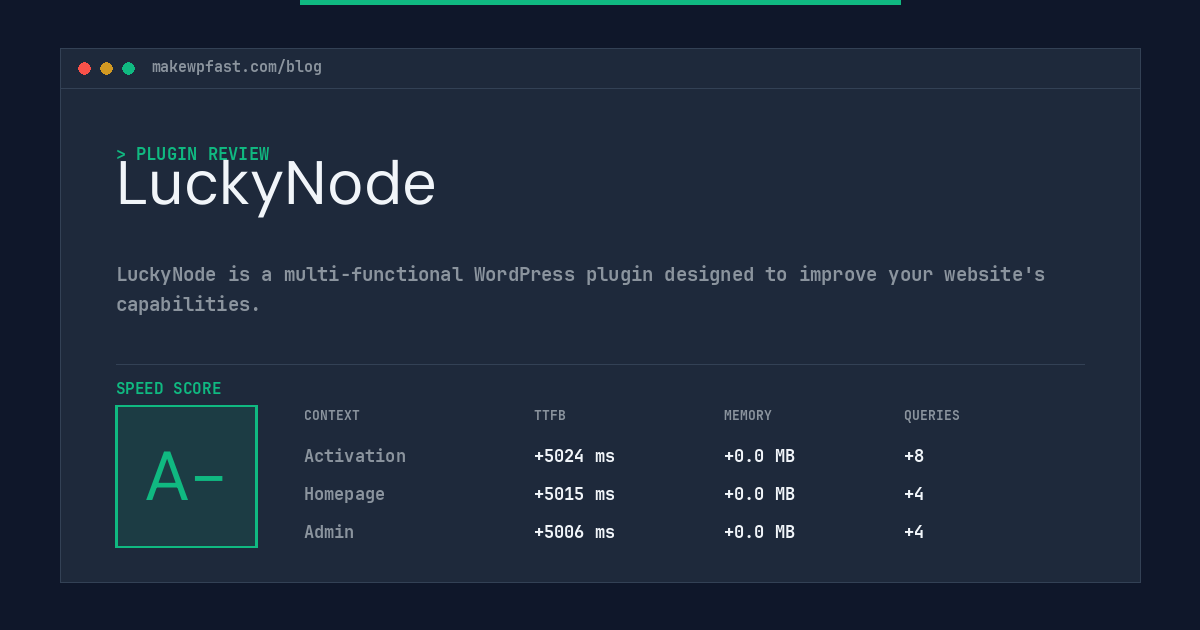This screenshot has width=1200, height=630.
Task: Click the green maximize dot
Action: pyautogui.click(x=128, y=68)
